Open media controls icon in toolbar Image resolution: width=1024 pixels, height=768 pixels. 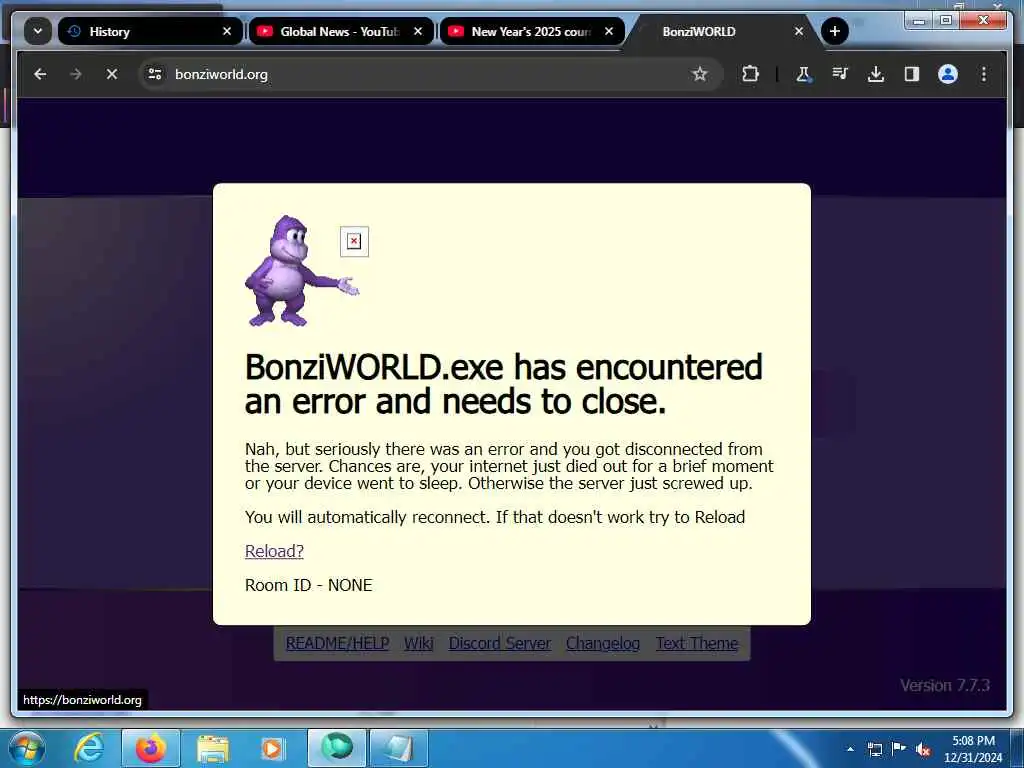coord(840,74)
